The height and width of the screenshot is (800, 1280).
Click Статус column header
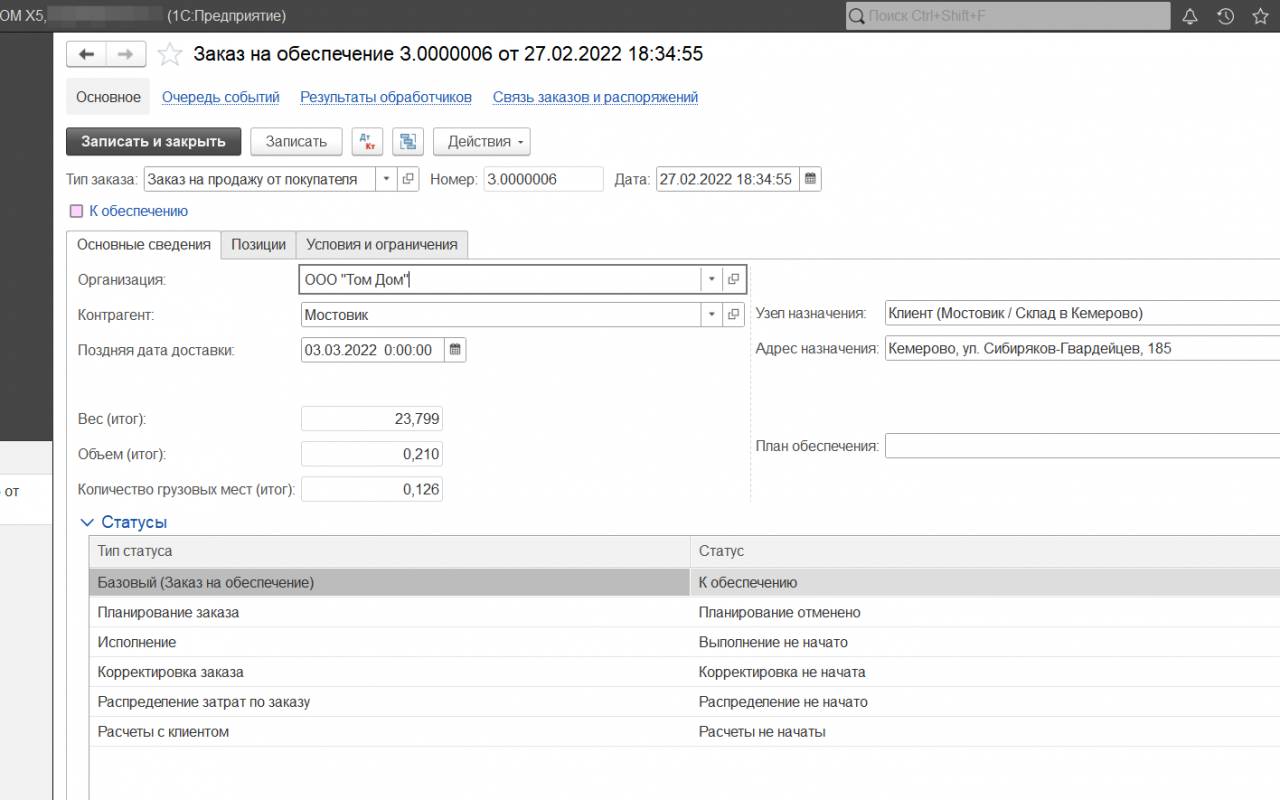coord(985,552)
